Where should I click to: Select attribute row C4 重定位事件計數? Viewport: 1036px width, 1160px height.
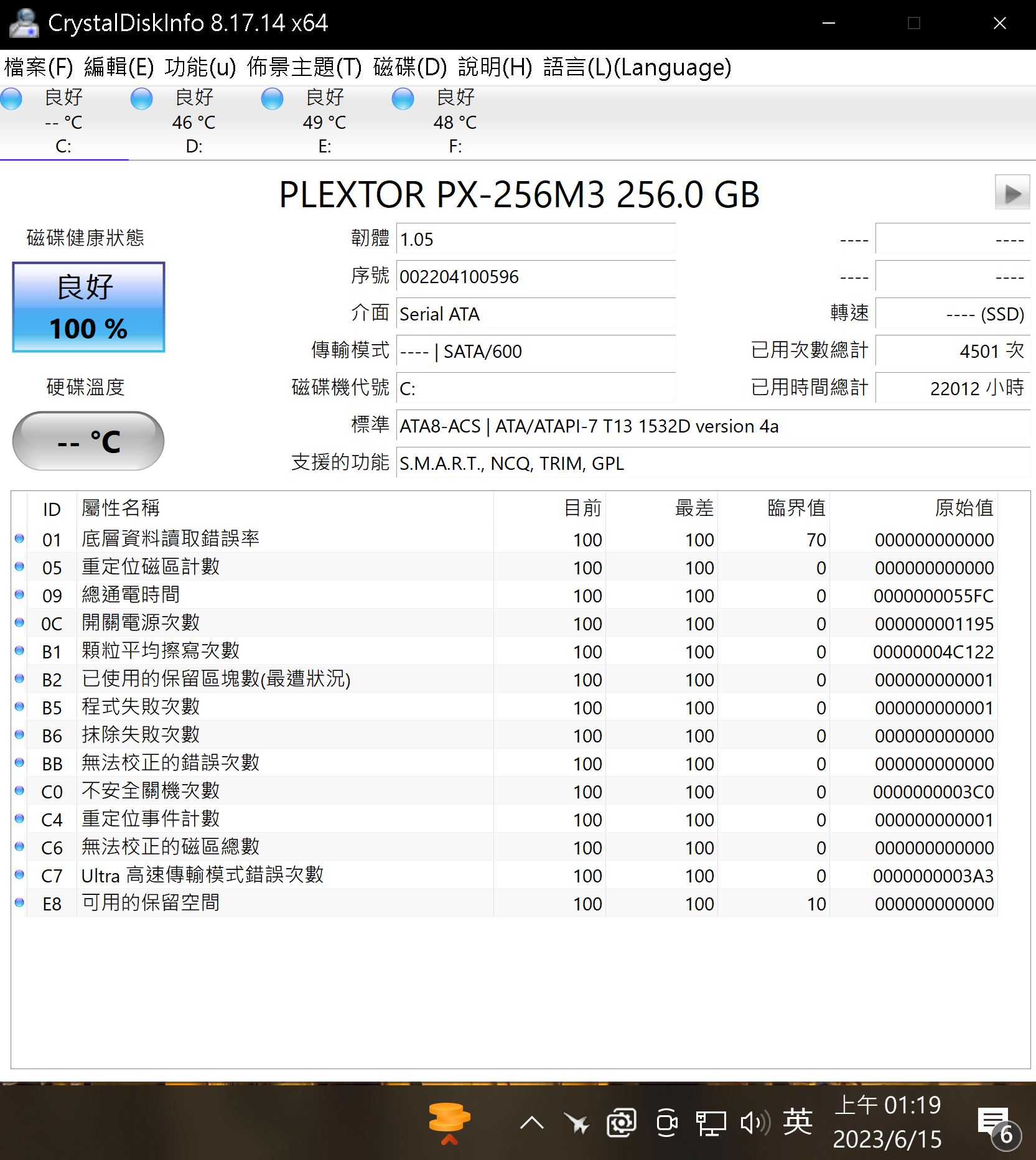[505, 819]
